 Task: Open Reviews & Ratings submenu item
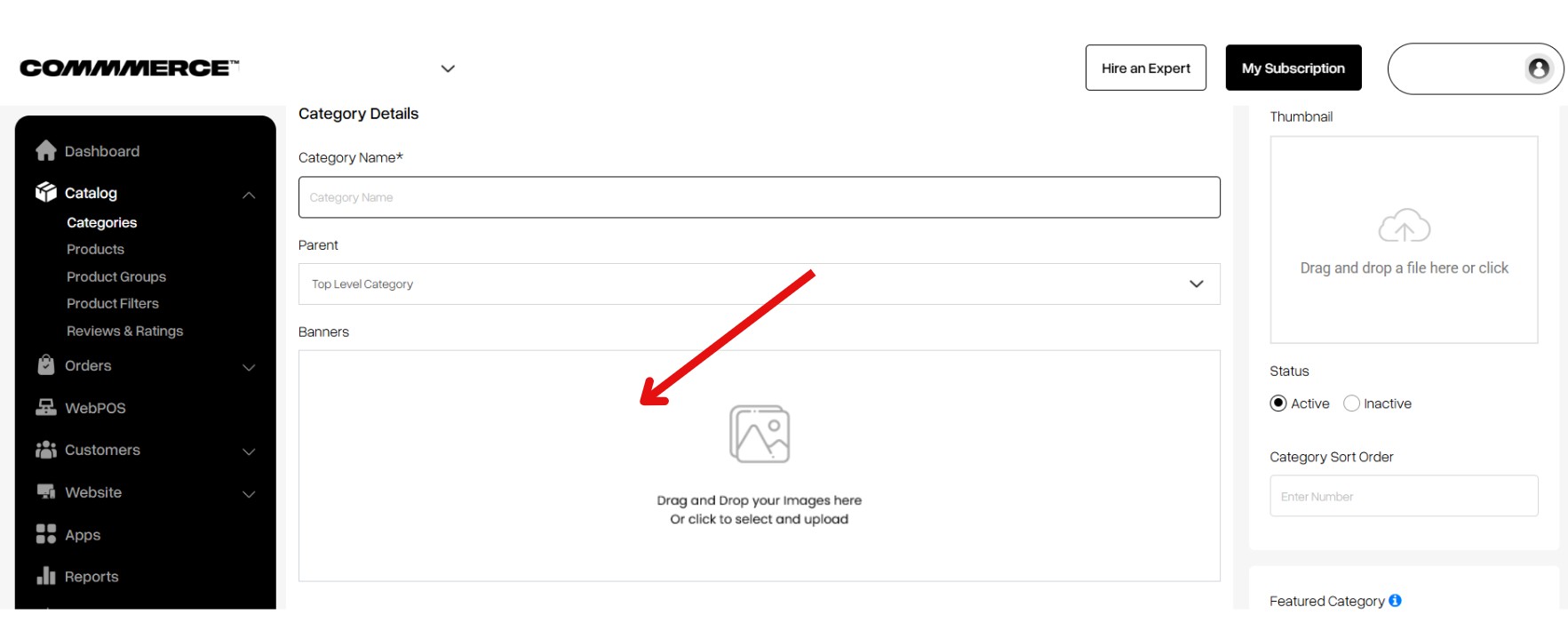click(x=124, y=331)
